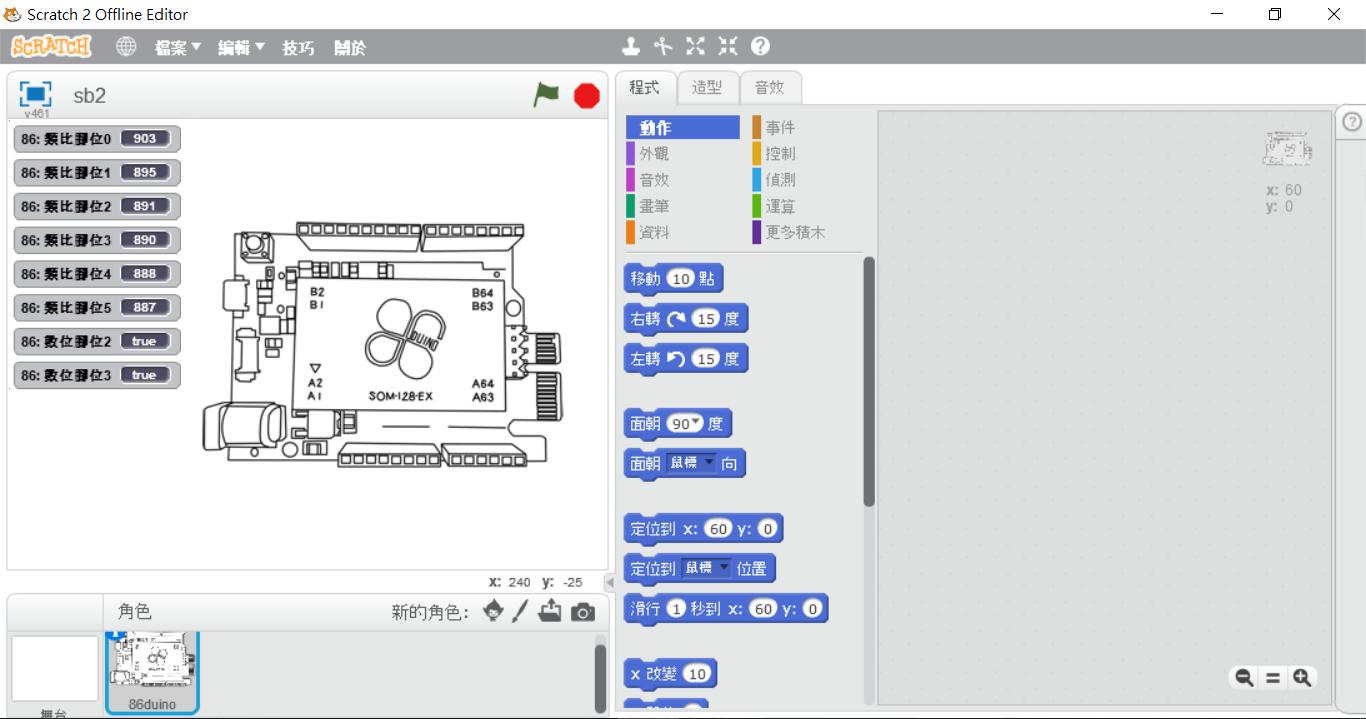Start the project with green flag
This screenshot has height=719, width=1366.
click(x=546, y=95)
